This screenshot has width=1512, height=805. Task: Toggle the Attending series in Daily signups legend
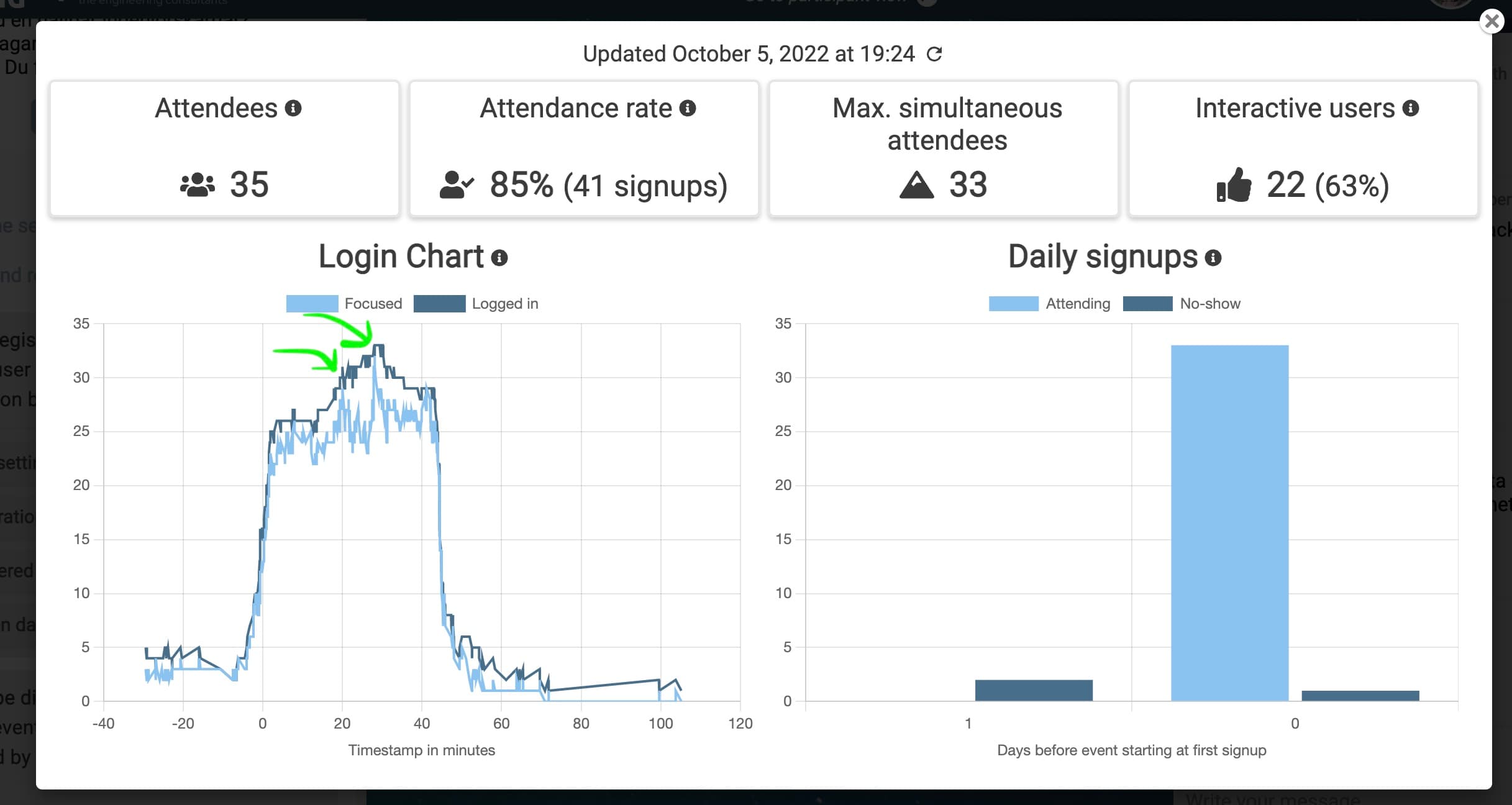tap(1049, 304)
